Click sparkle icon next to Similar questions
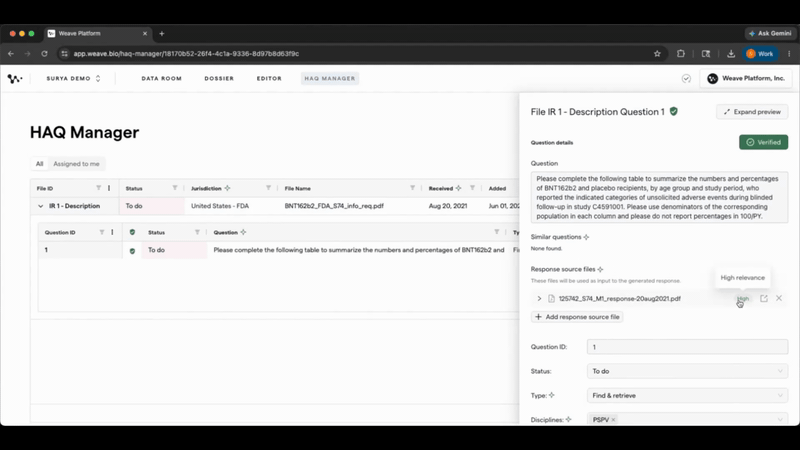800x450 pixels. coord(586,237)
